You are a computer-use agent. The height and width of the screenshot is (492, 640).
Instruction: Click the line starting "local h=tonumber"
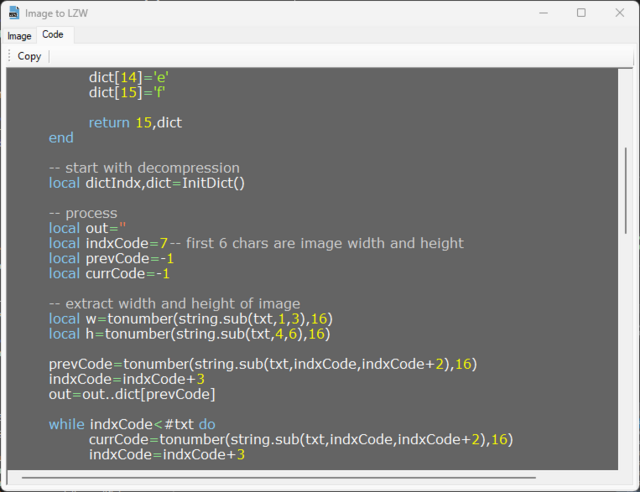[x=189, y=334]
